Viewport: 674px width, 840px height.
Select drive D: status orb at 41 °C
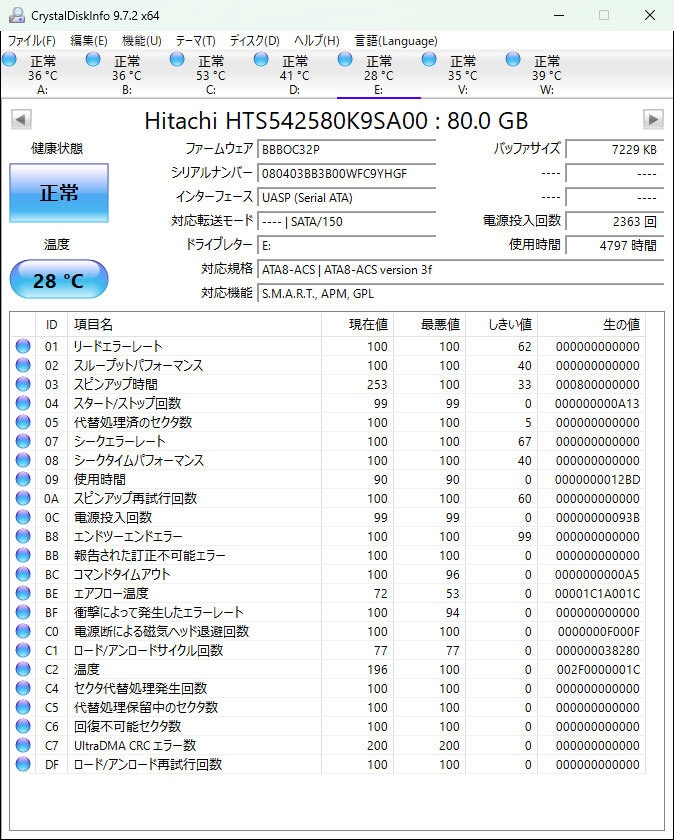click(x=261, y=59)
